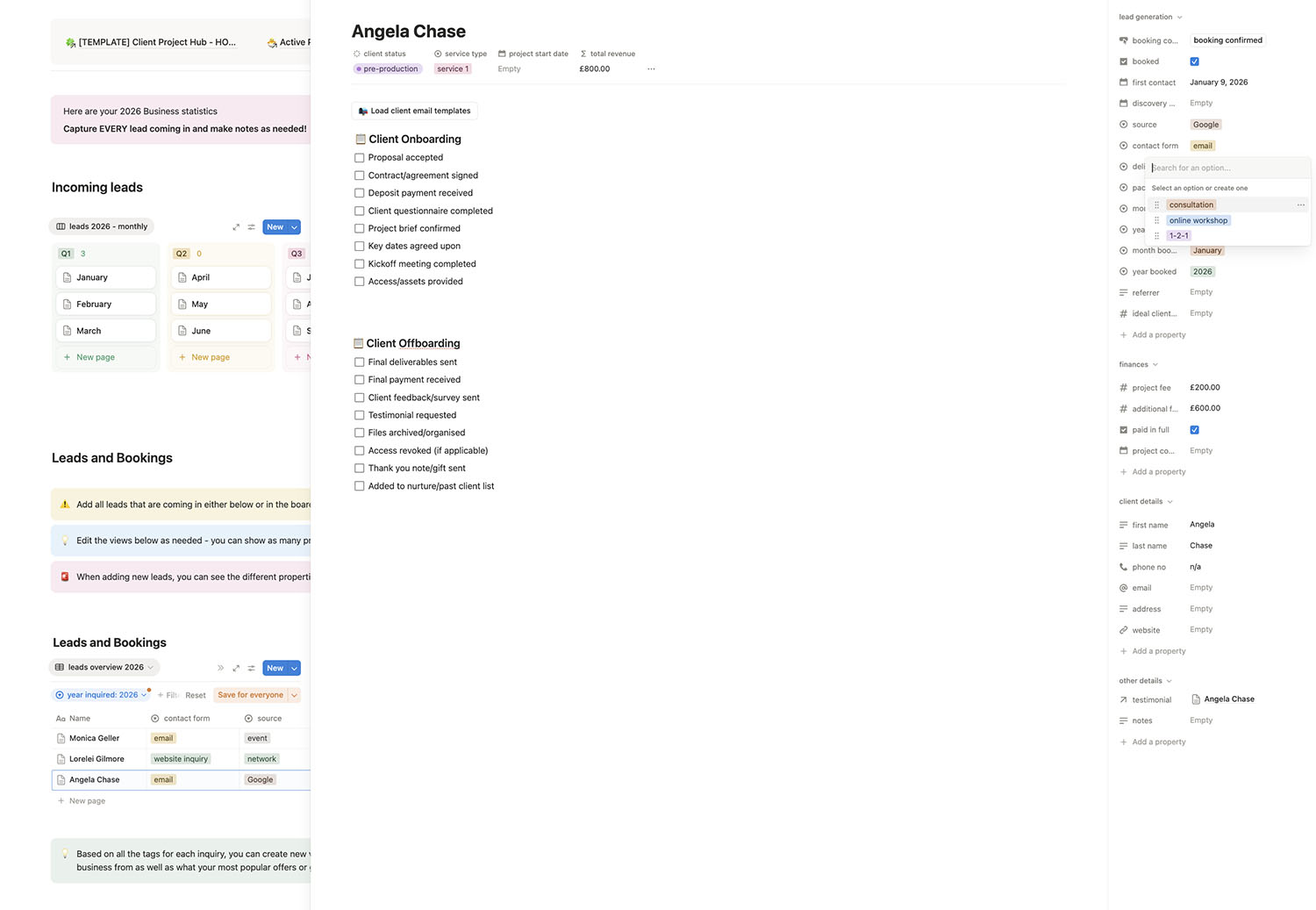Click the page icon beside Monica Geller
The width and height of the screenshot is (1316, 910).
pos(61,738)
